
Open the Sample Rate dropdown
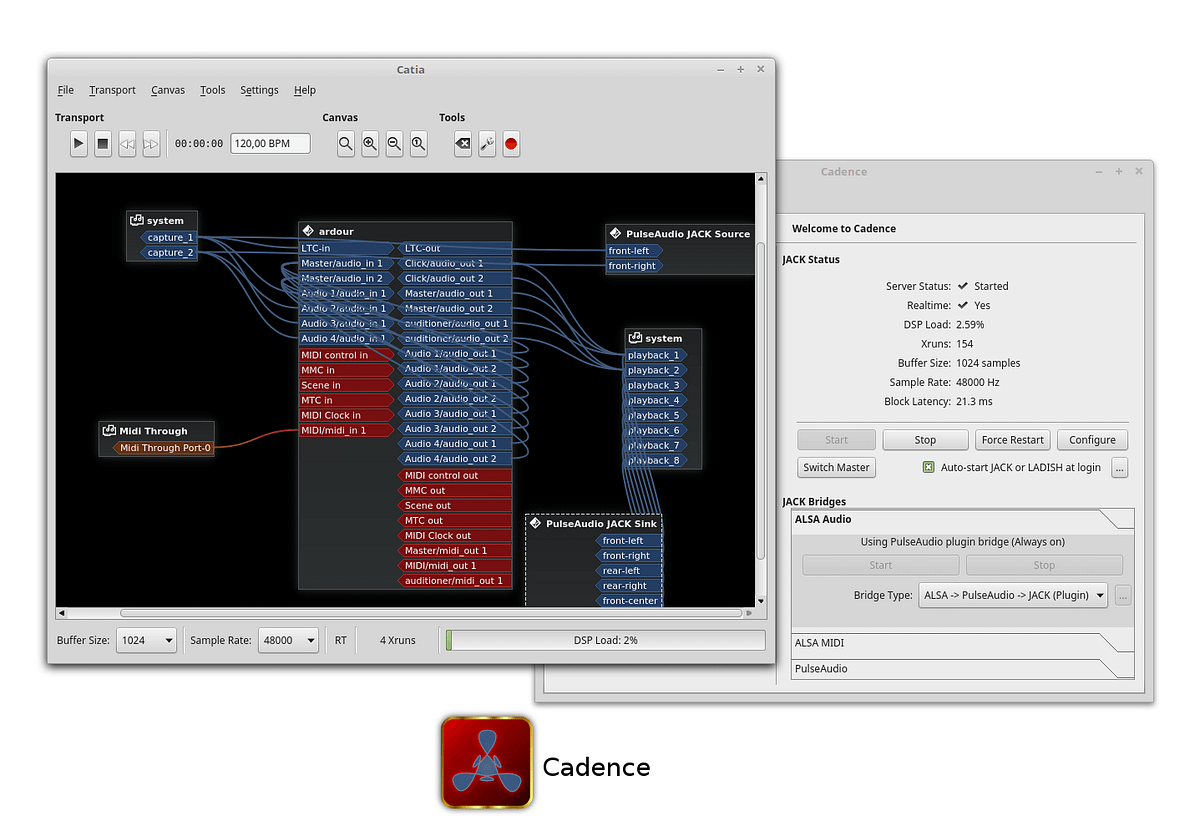[288, 640]
